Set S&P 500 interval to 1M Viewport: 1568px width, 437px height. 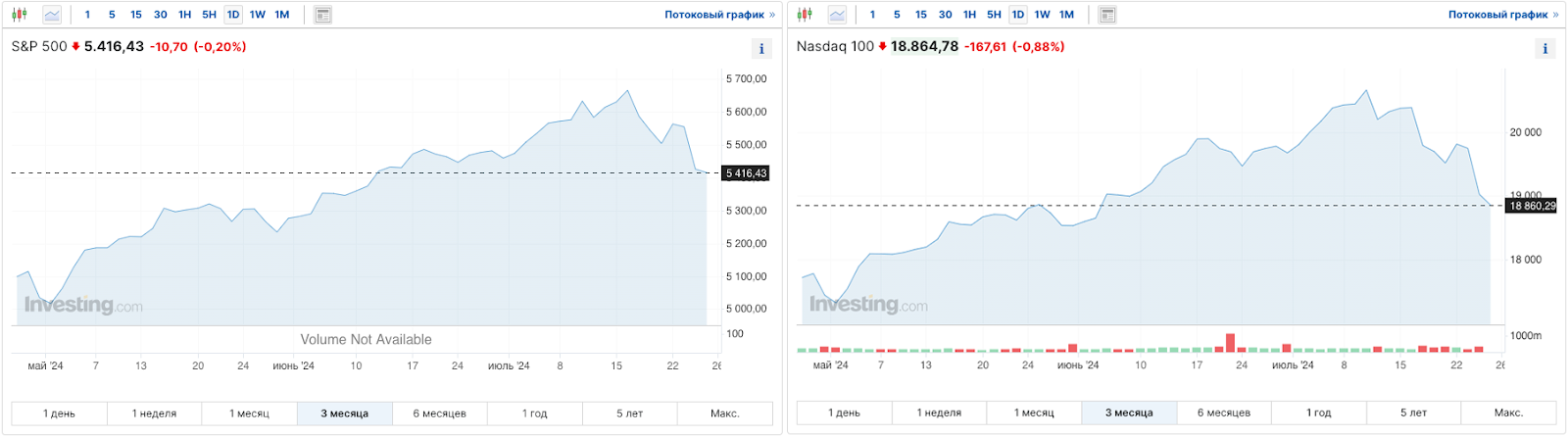pos(282,15)
